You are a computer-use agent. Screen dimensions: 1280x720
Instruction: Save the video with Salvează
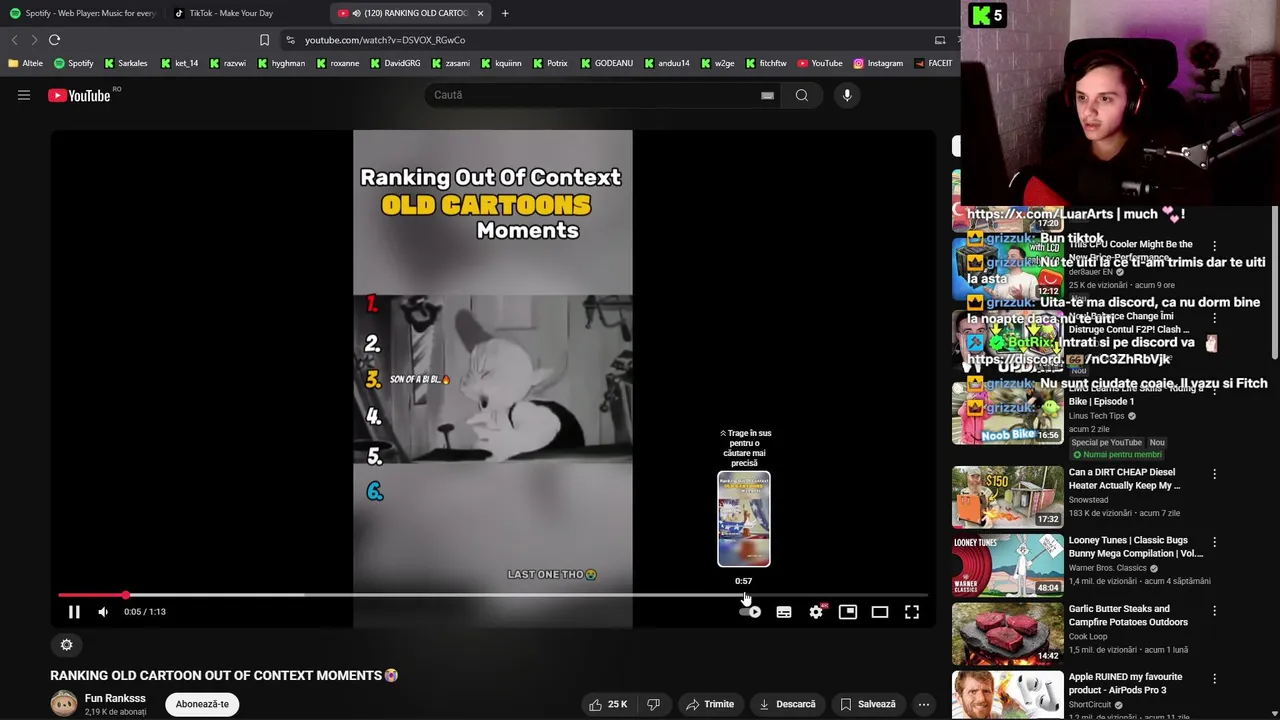click(x=868, y=704)
